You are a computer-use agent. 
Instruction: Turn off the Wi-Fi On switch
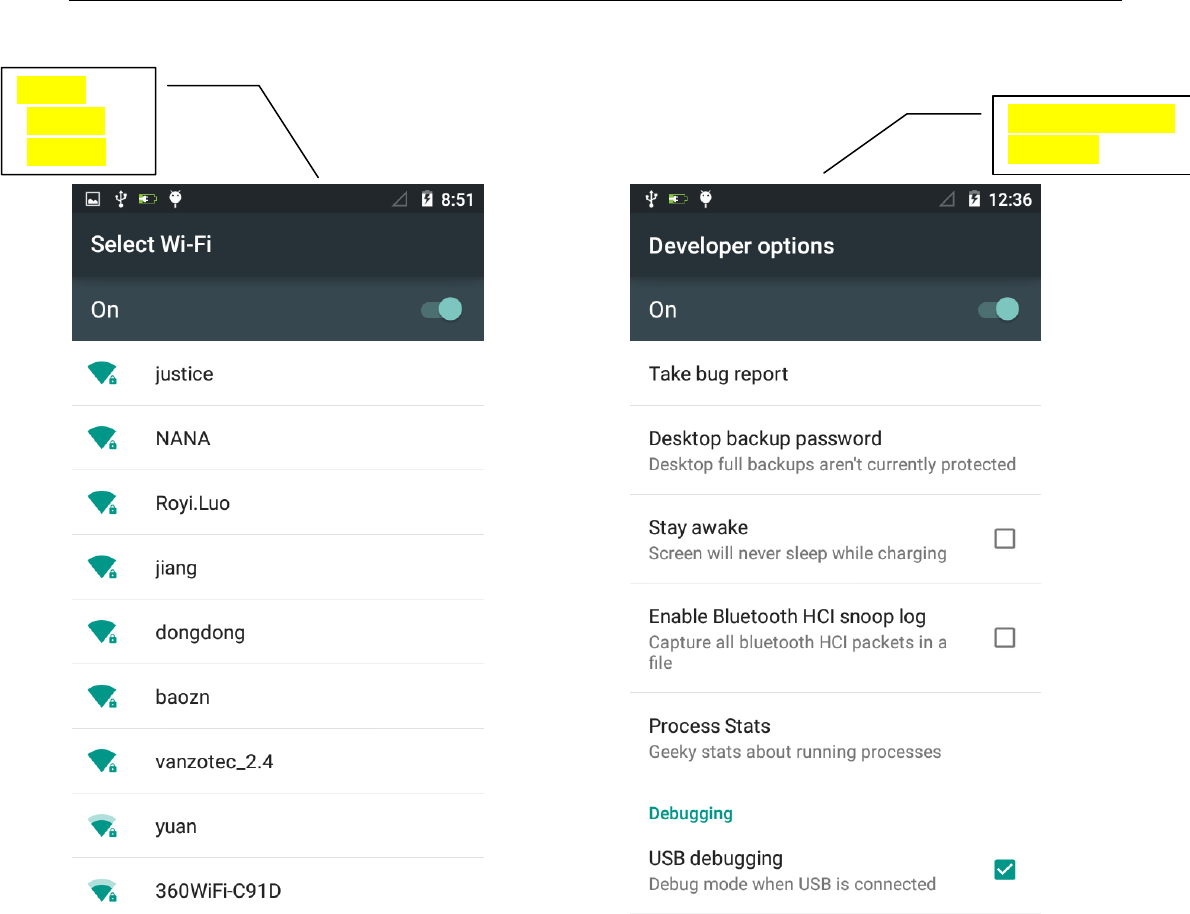coord(442,309)
